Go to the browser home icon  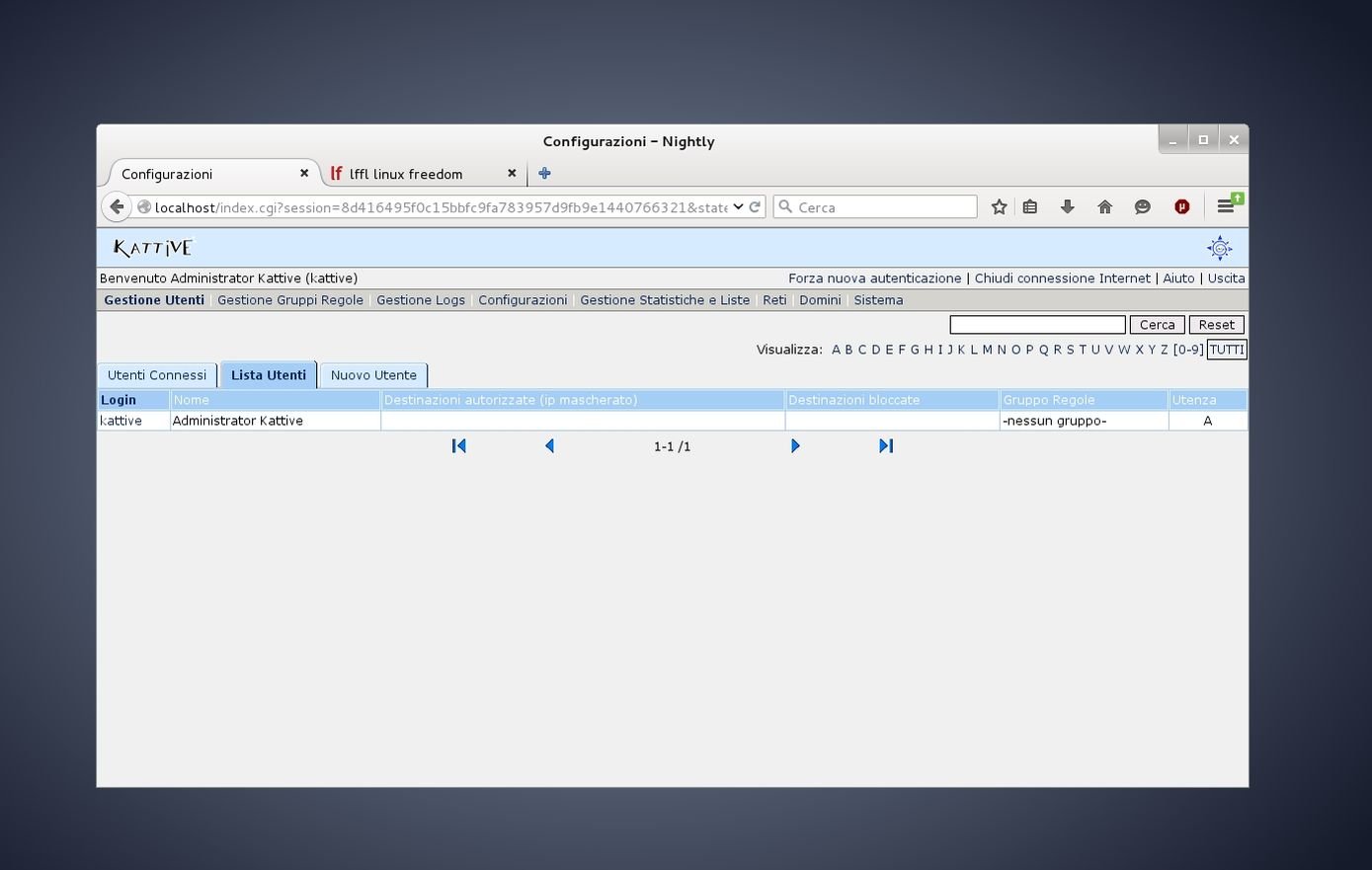pos(1104,206)
